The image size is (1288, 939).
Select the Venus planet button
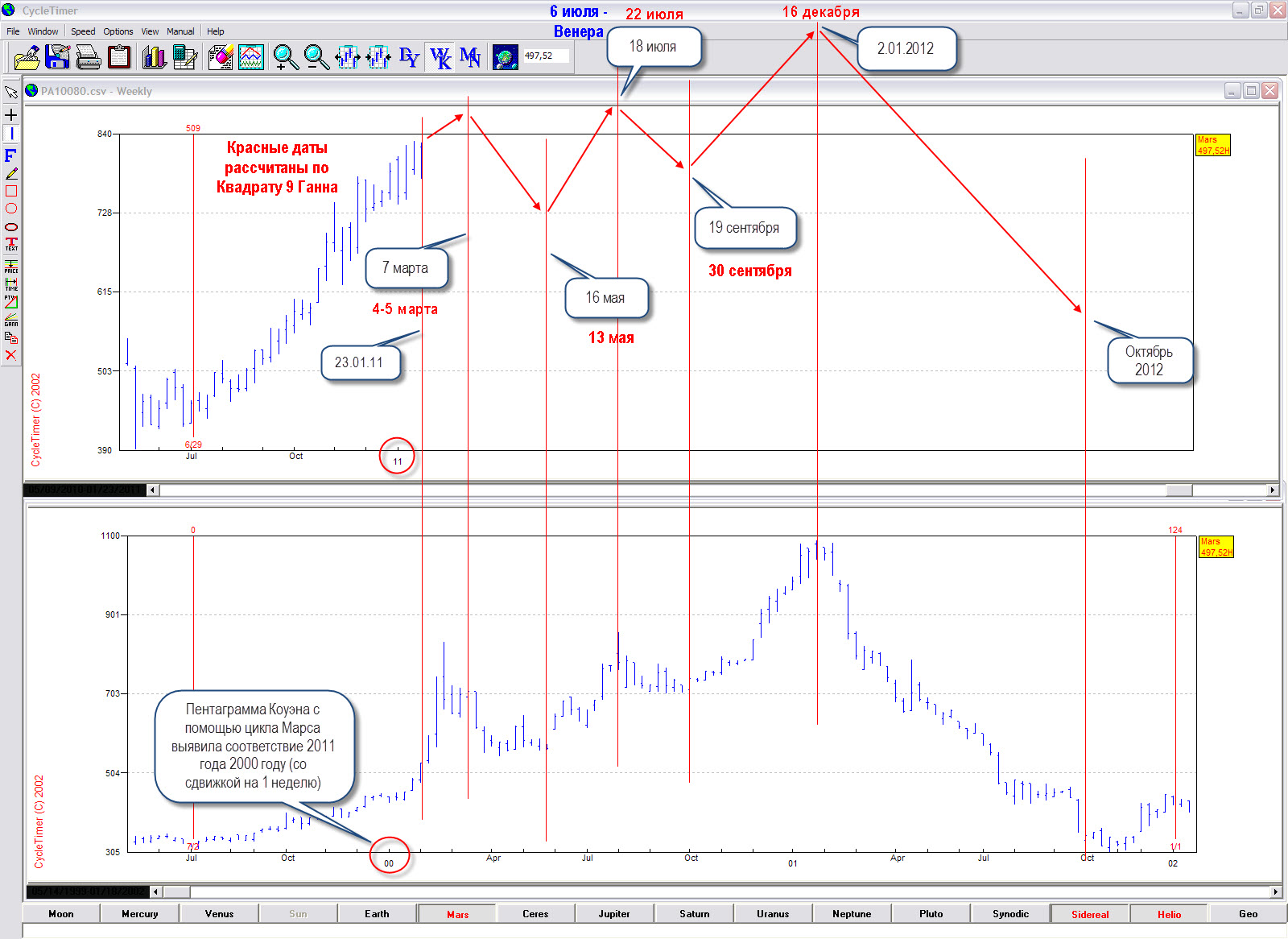click(219, 914)
